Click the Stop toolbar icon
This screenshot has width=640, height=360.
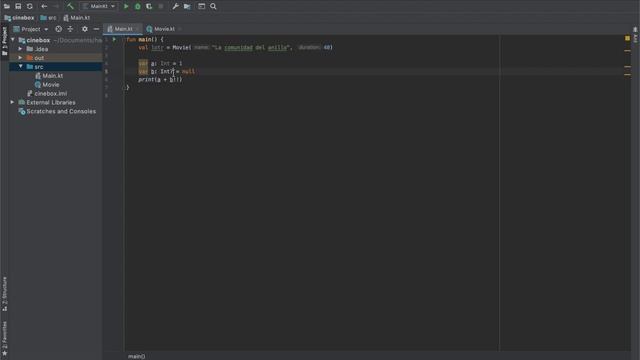[161, 6]
